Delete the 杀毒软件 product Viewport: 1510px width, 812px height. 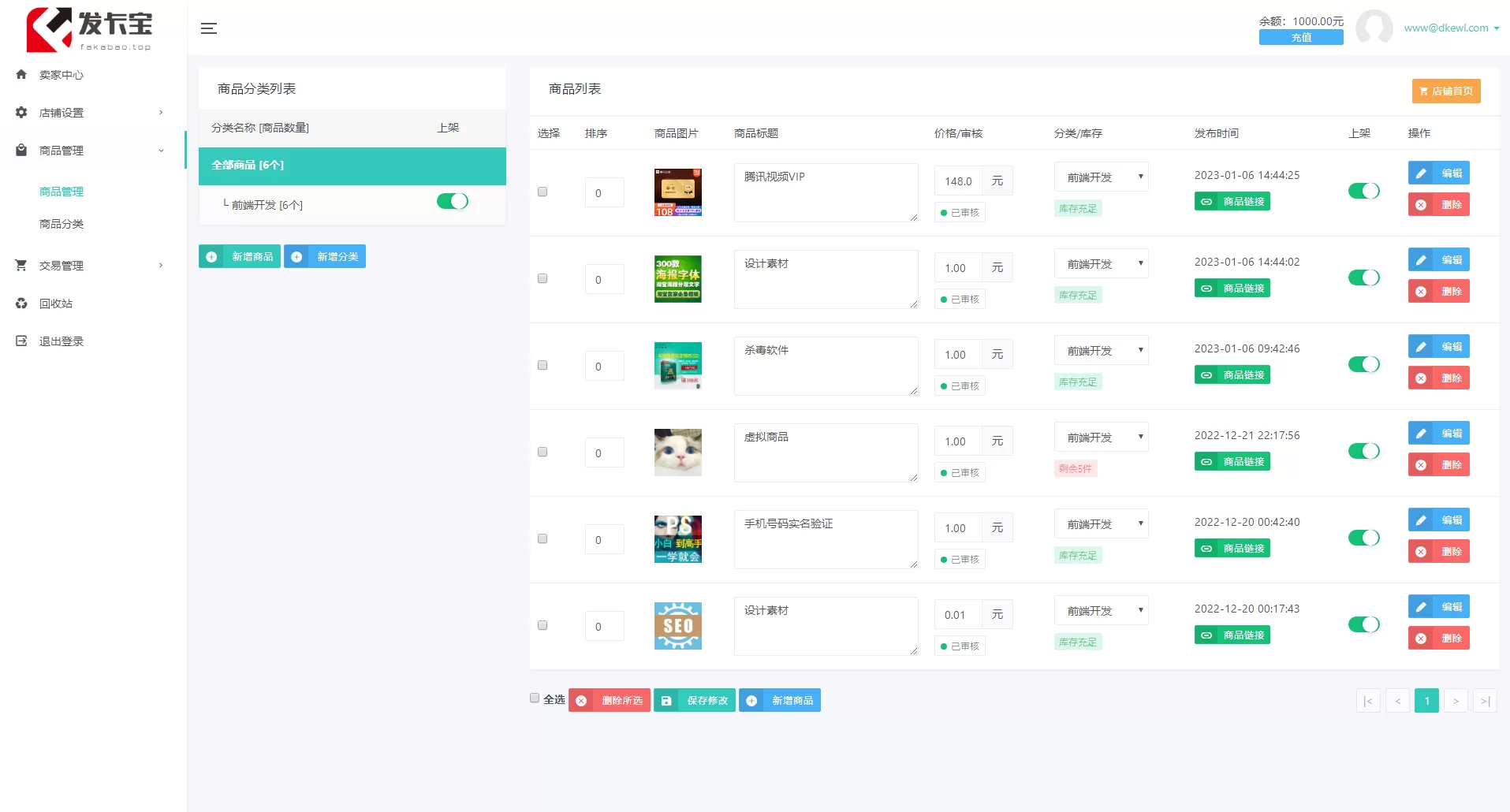pyautogui.click(x=1438, y=378)
